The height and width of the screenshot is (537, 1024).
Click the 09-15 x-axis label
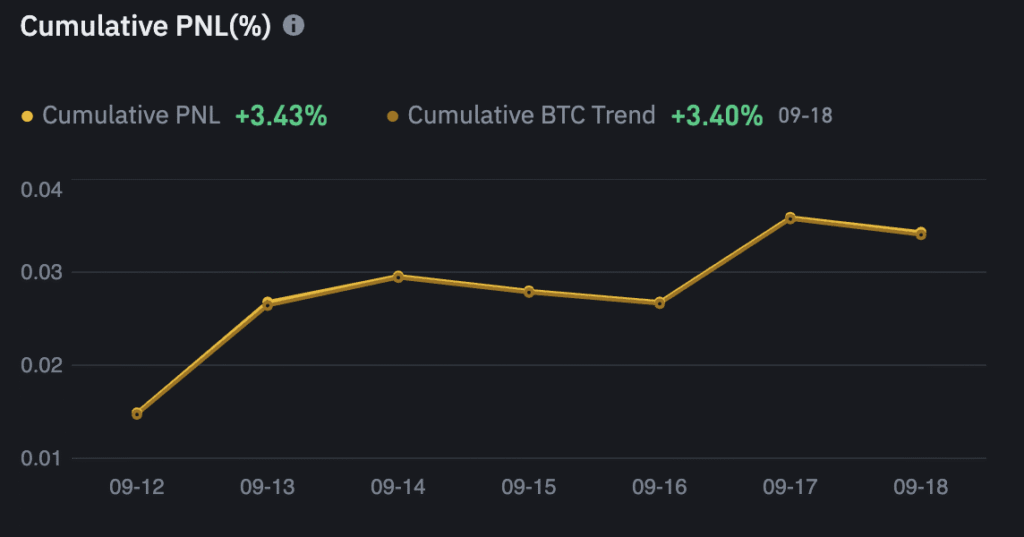click(528, 487)
